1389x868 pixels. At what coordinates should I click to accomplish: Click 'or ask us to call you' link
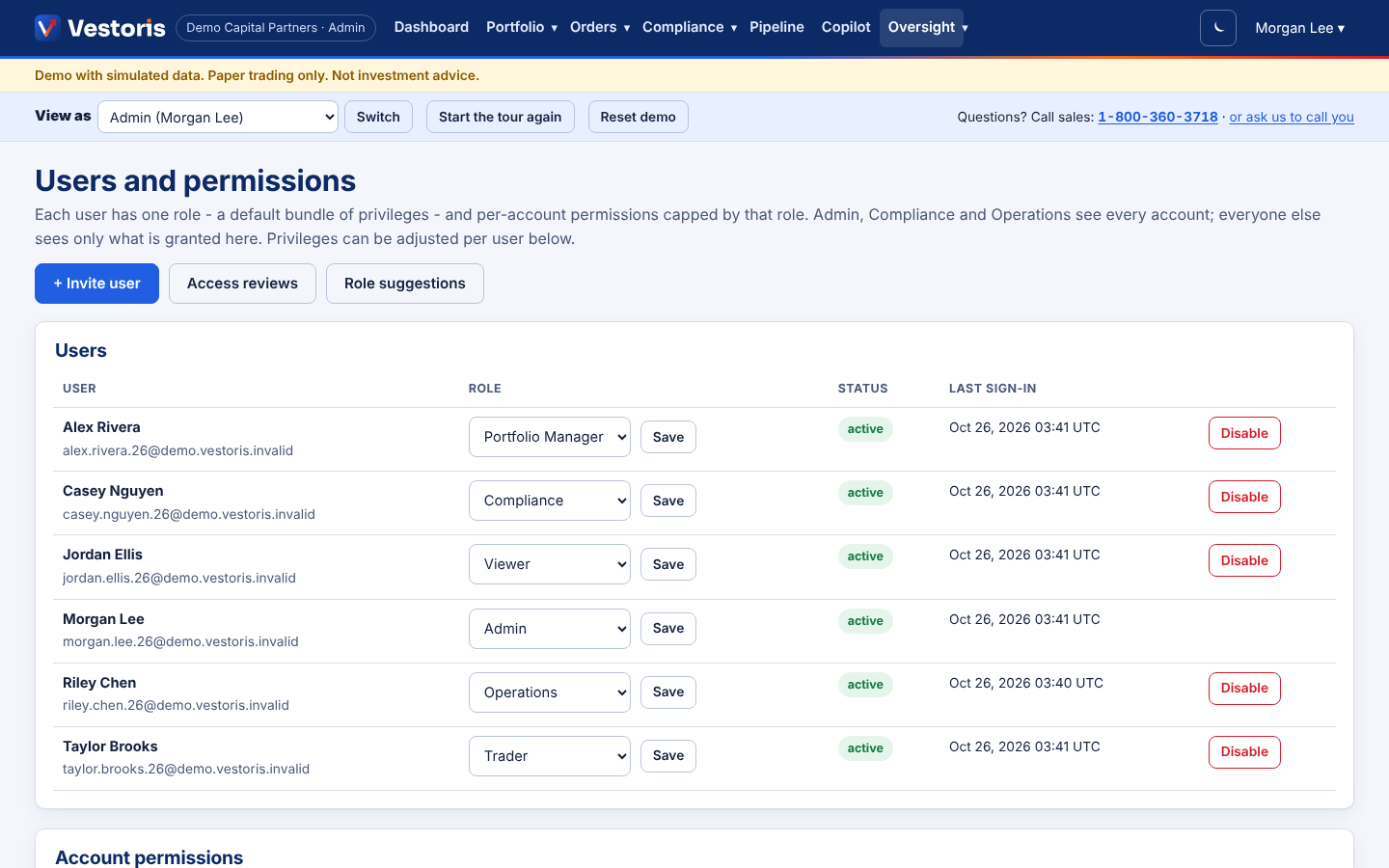click(1292, 117)
